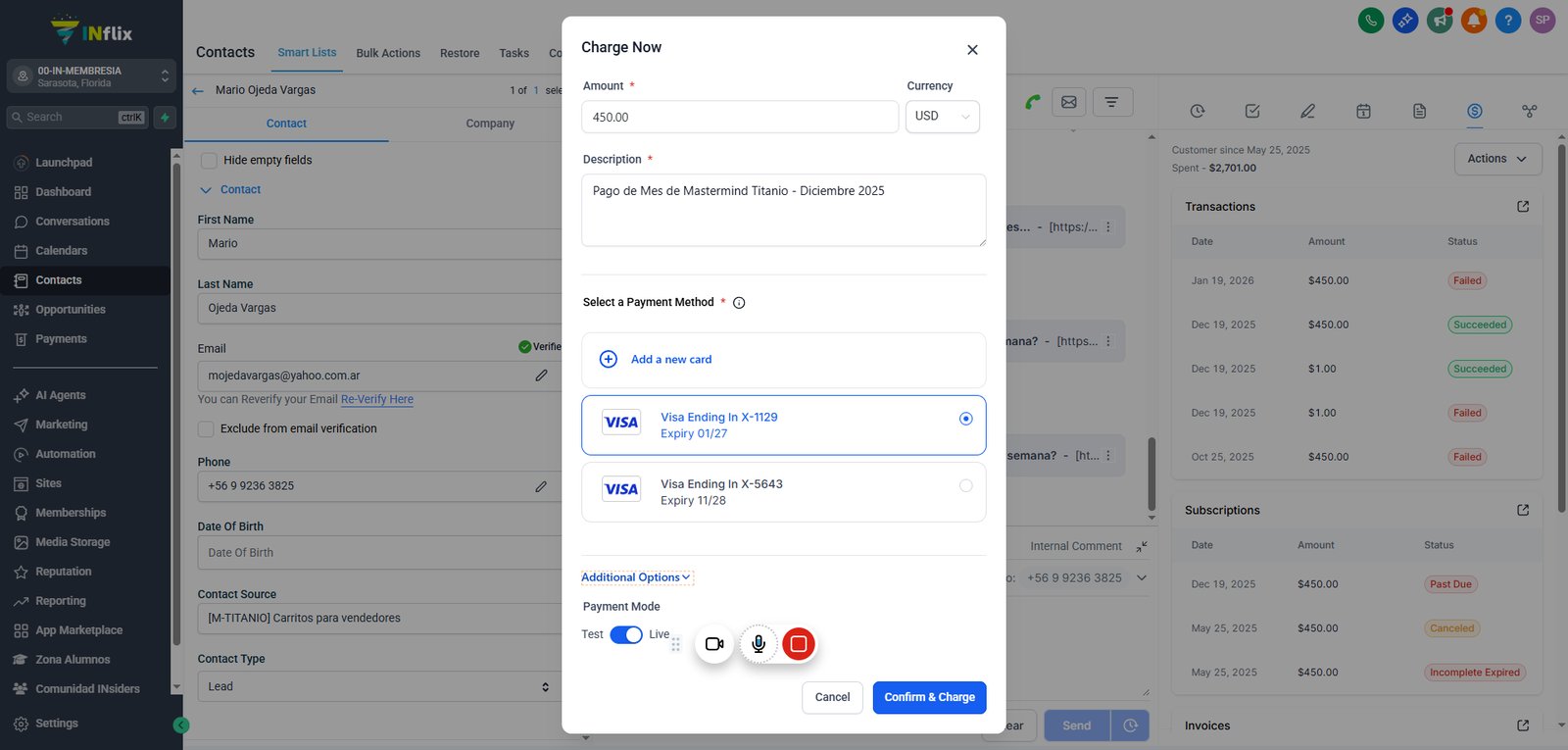This screenshot has width=1568, height=750.
Task: Click the payment method info icon
Action: (x=739, y=303)
